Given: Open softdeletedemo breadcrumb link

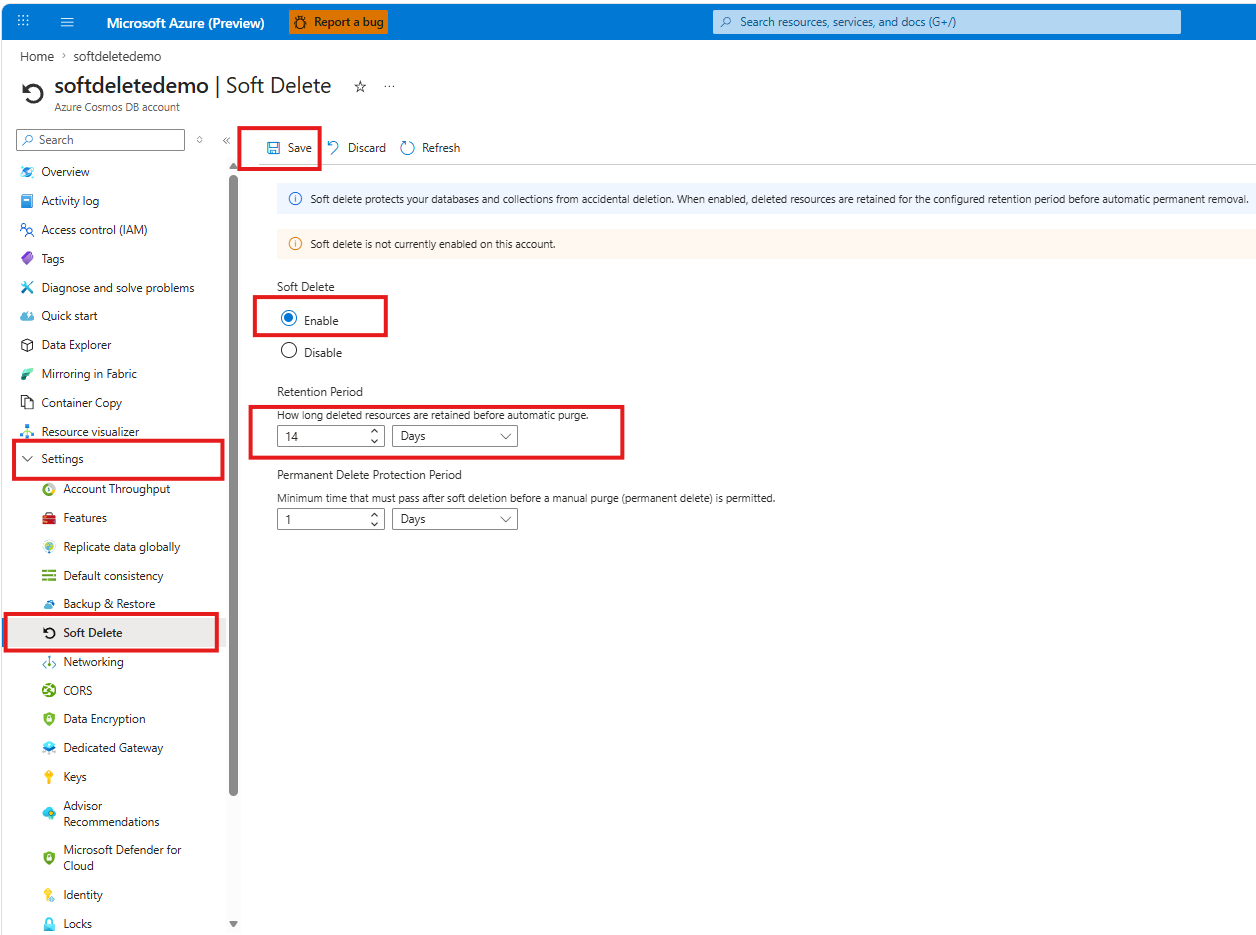Looking at the screenshot, I should pos(117,57).
